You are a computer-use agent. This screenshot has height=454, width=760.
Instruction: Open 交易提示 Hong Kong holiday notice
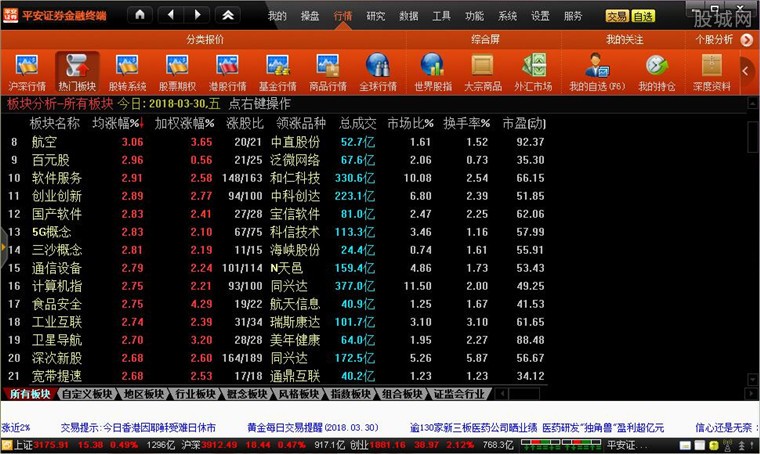[138, 428]
